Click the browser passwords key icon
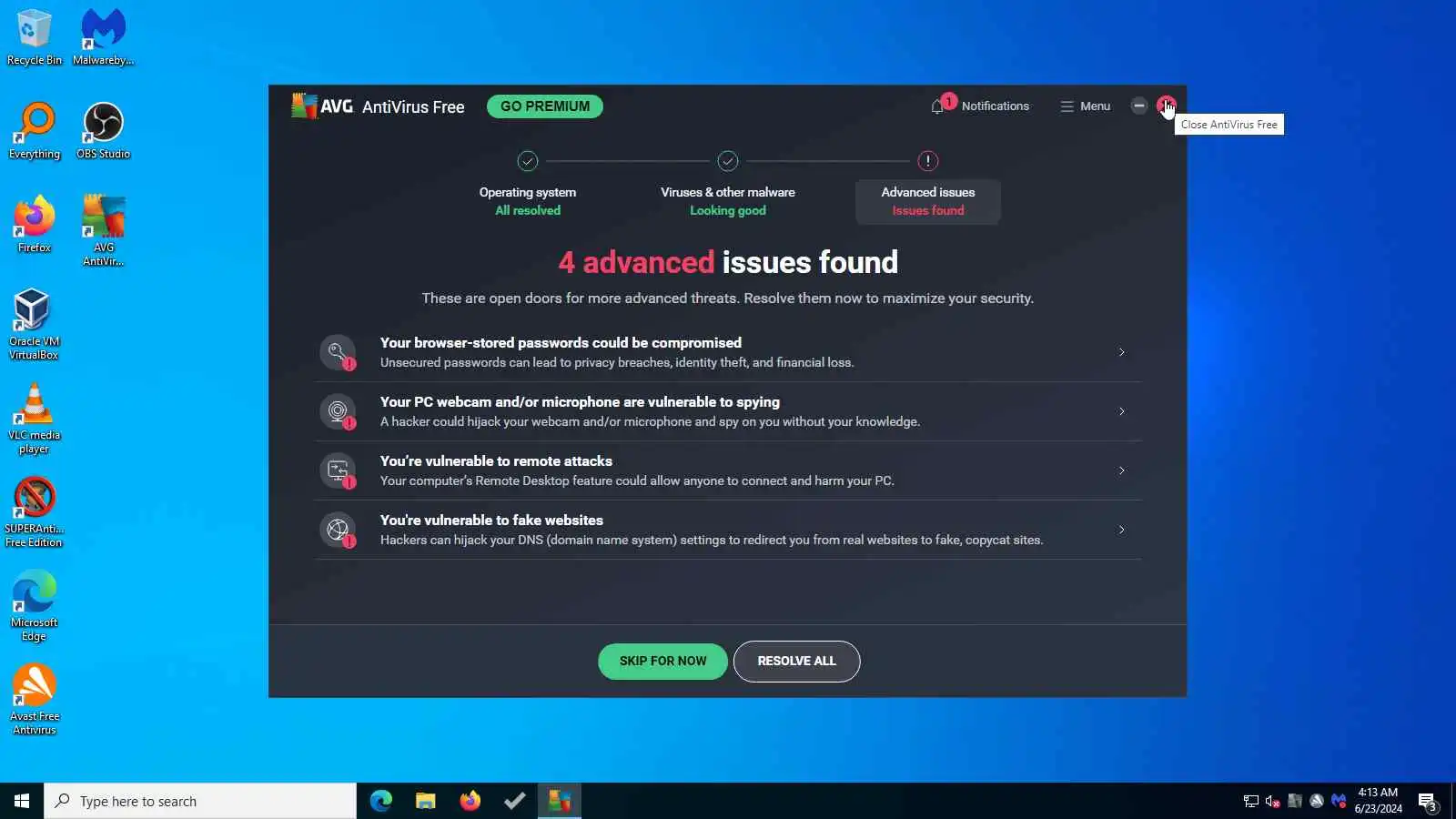The width and height of the screenshot is (1456, 819). pyautogui.click(x=338, y=352)
